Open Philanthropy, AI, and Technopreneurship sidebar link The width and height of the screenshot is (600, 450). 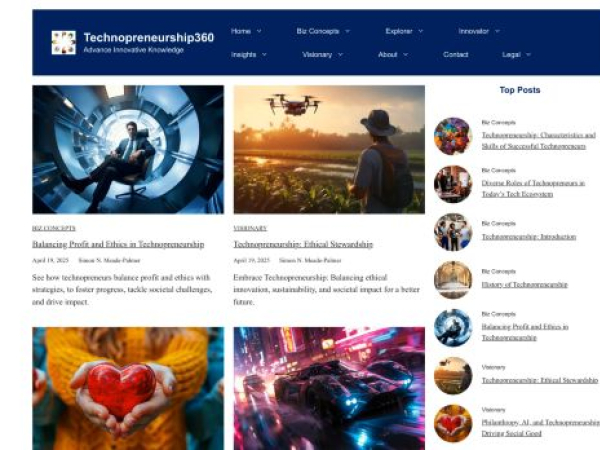pyautogui.click(x=541, y=427)
